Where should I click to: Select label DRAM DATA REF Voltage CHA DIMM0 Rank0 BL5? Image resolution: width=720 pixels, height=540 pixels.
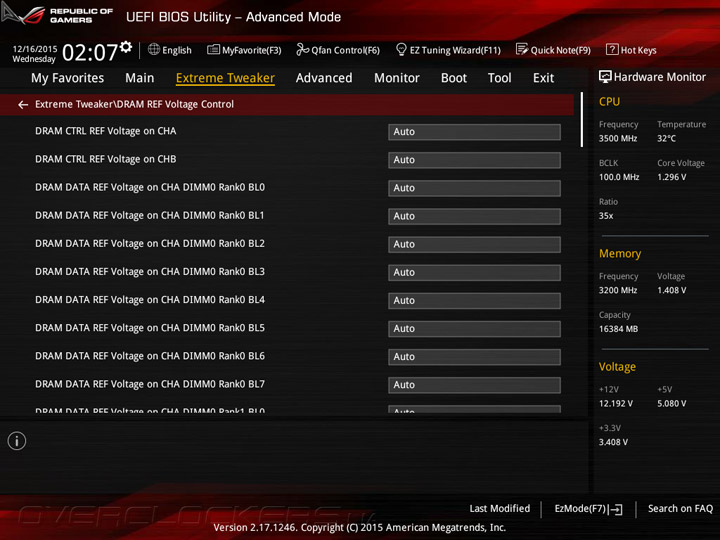click(150, 328)
